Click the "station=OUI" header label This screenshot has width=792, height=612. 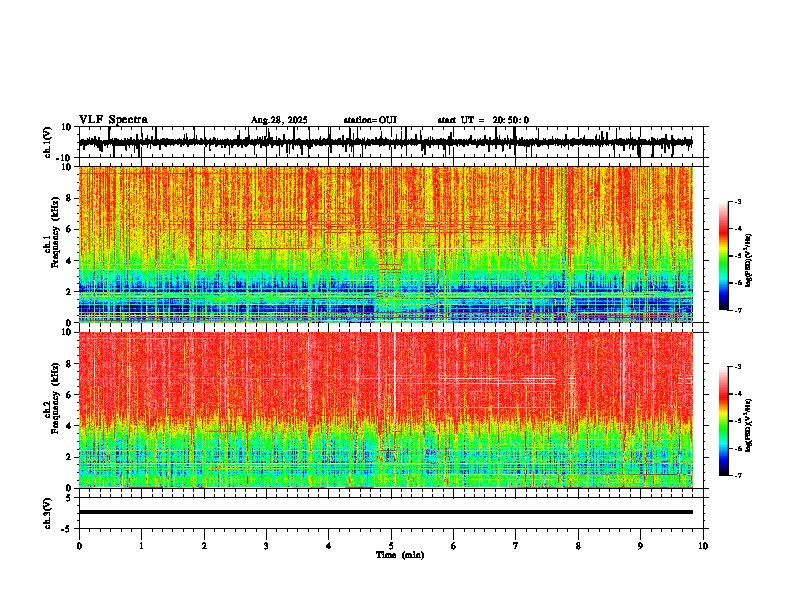coord(370,120)
